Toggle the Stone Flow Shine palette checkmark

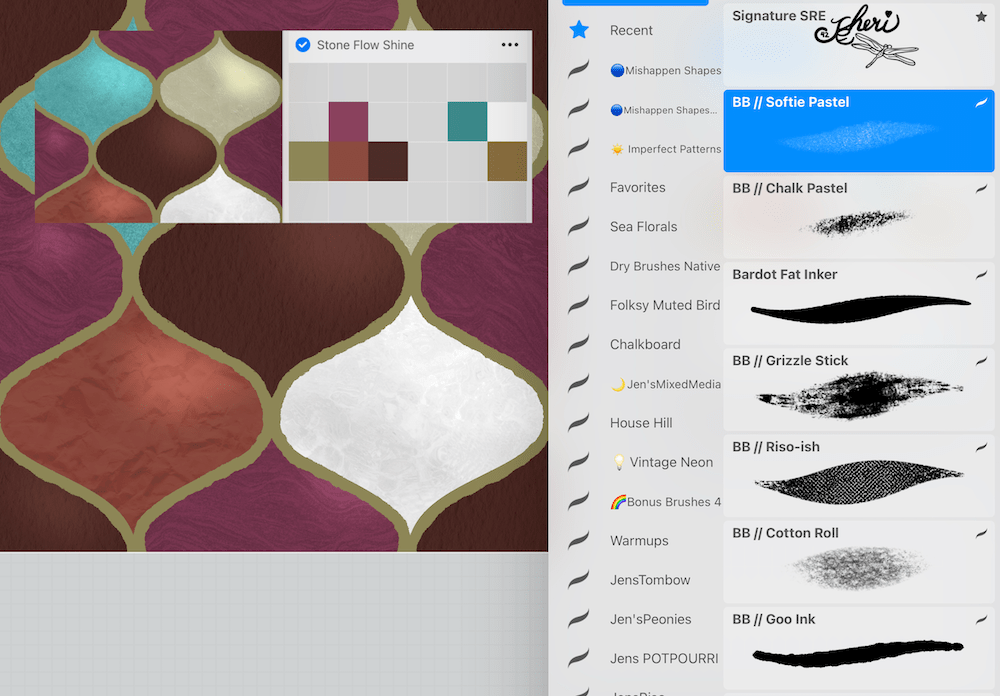pyautogui.click(x=303, y=45)
